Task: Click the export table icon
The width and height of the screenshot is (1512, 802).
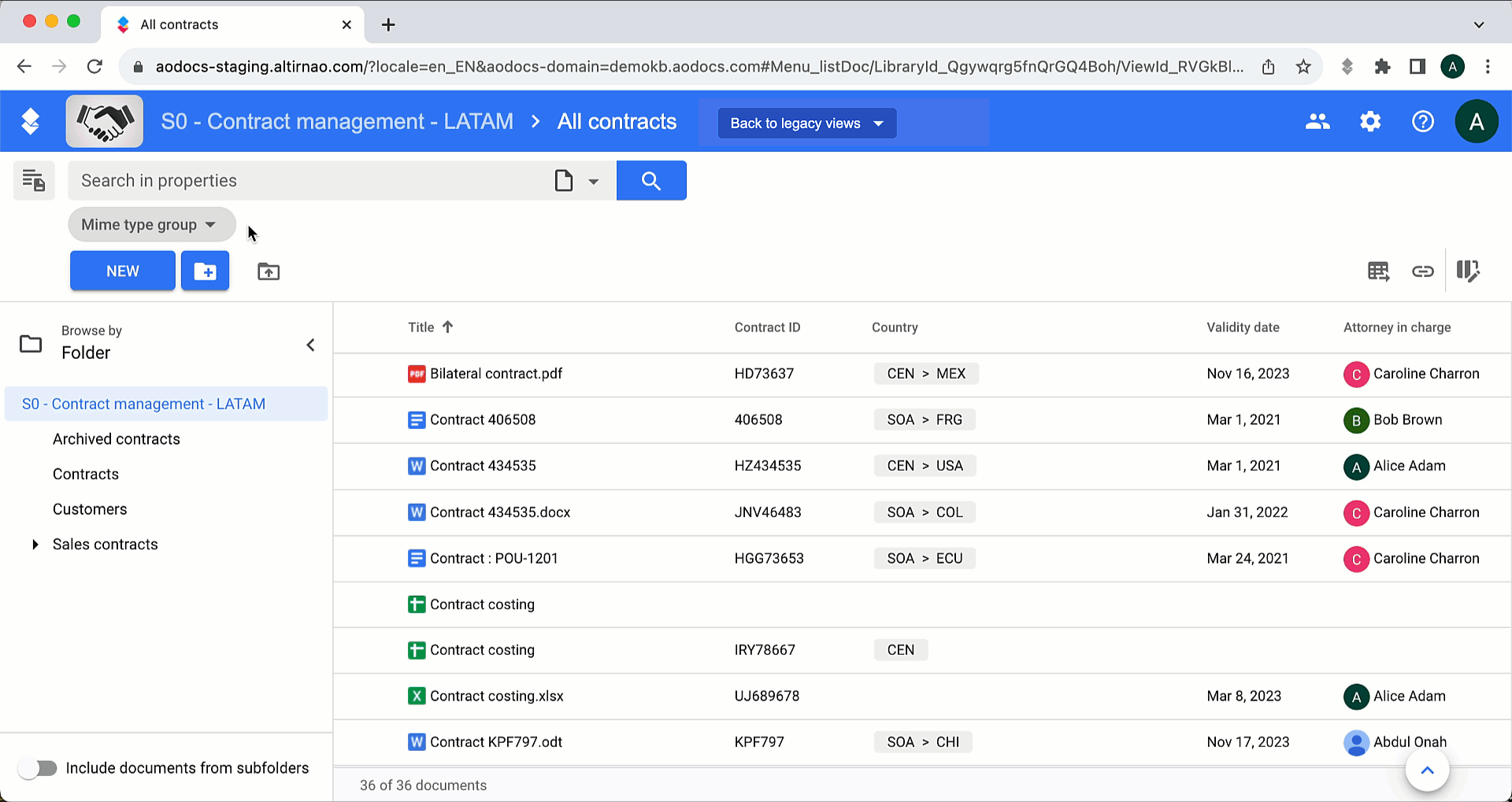Action: (1378, 272)
